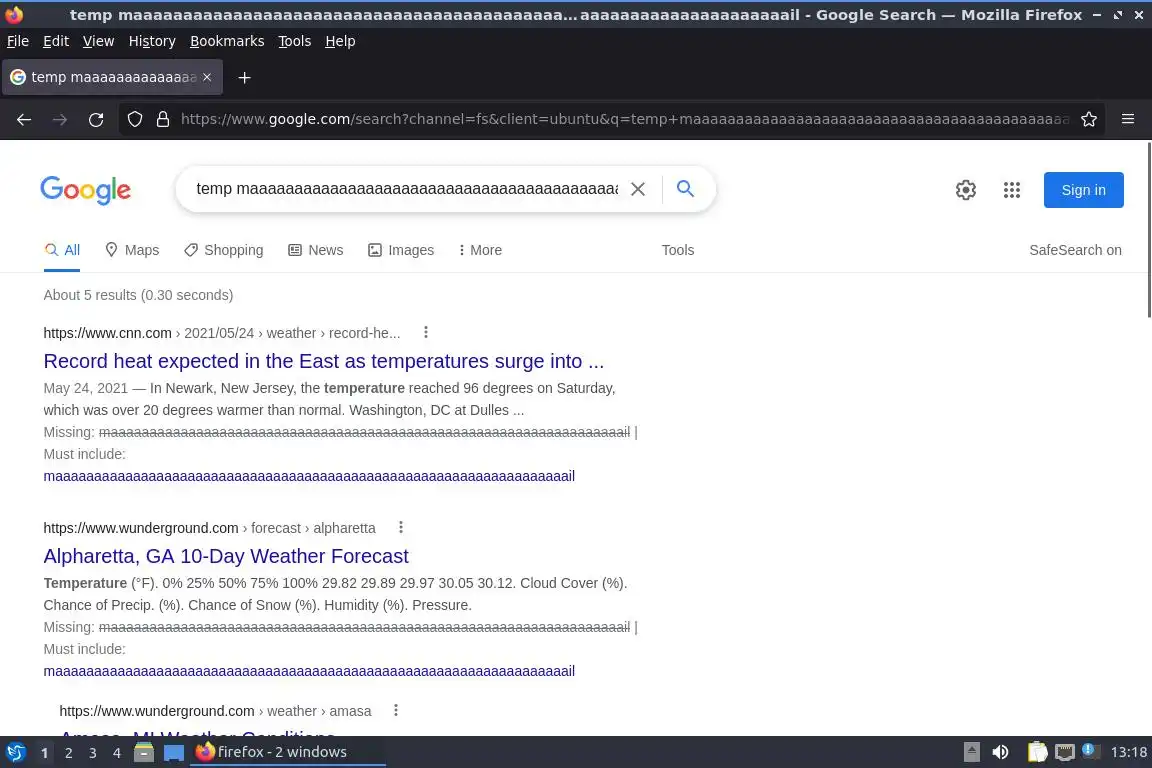
Task: Click the eject removable media tray icon
Action: (x=971, y=752)
